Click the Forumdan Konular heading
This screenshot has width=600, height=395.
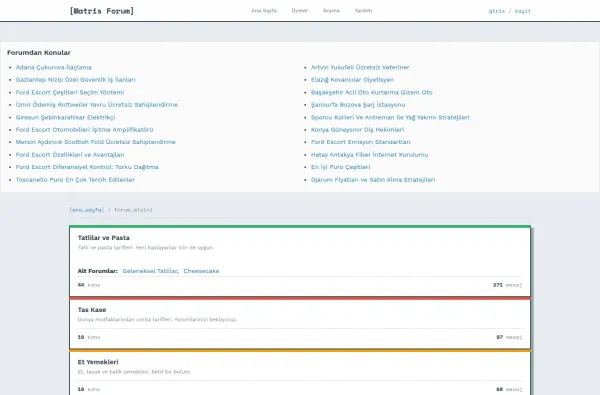[x=39, y=52]
